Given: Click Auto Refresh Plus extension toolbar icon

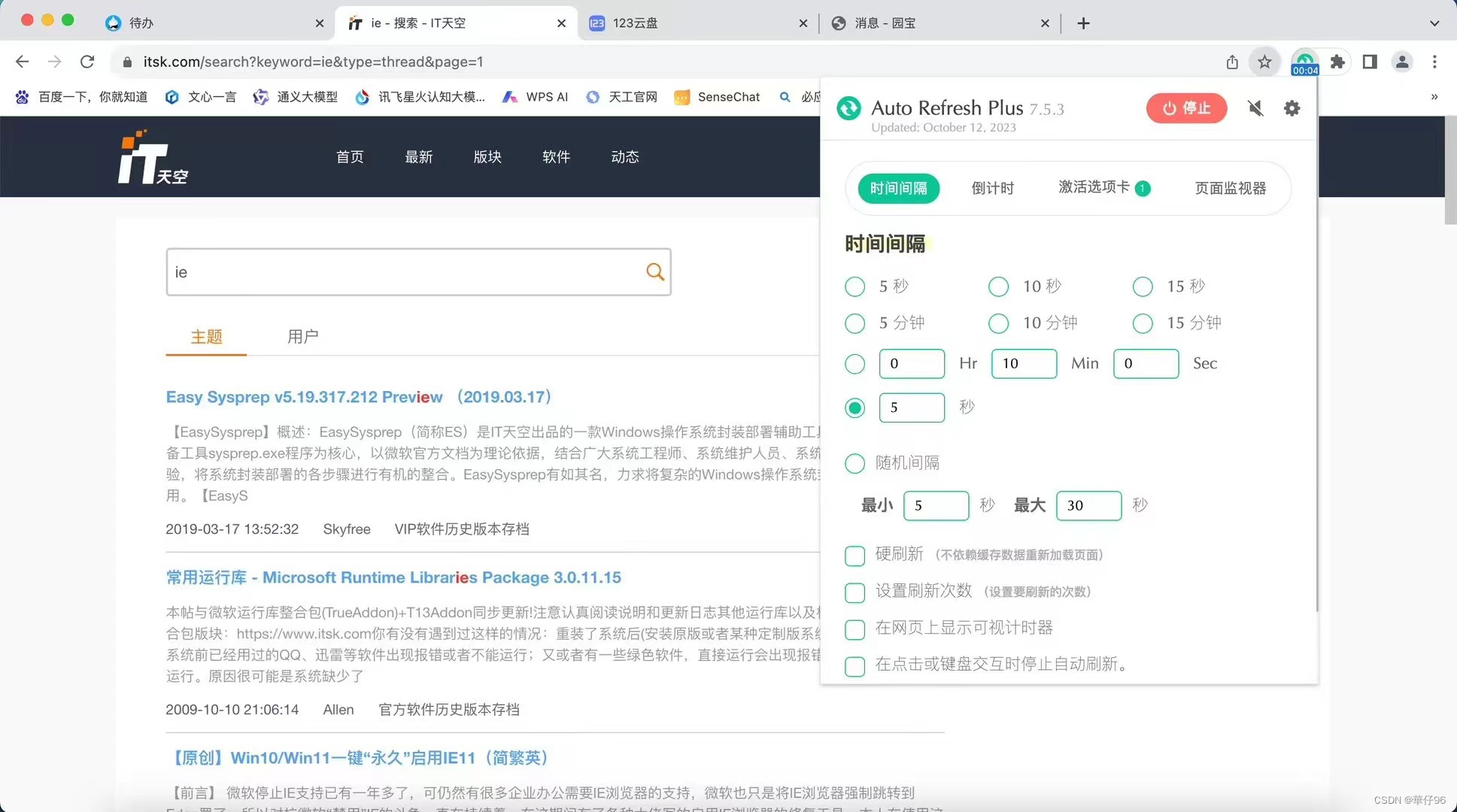Looking at the screenshot, I should [x=1304, y=62].
